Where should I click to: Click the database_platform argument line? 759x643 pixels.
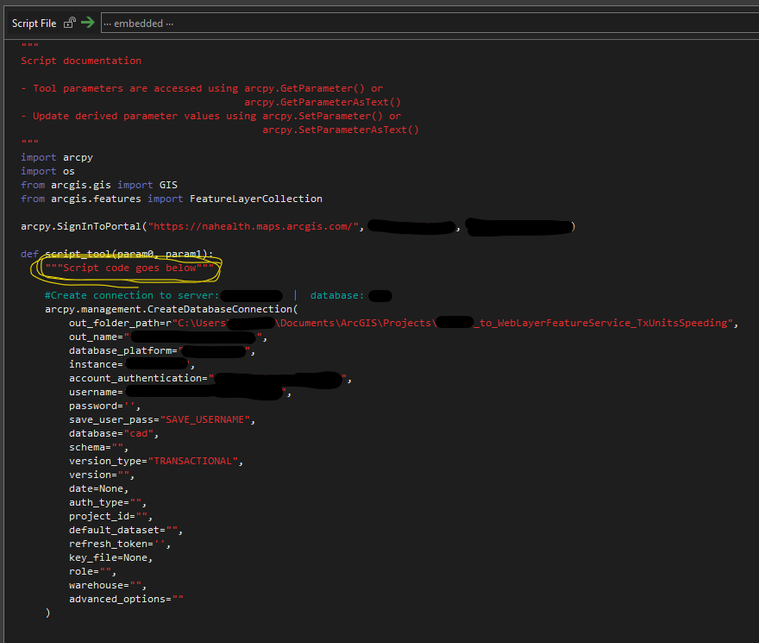coord(162,351)
